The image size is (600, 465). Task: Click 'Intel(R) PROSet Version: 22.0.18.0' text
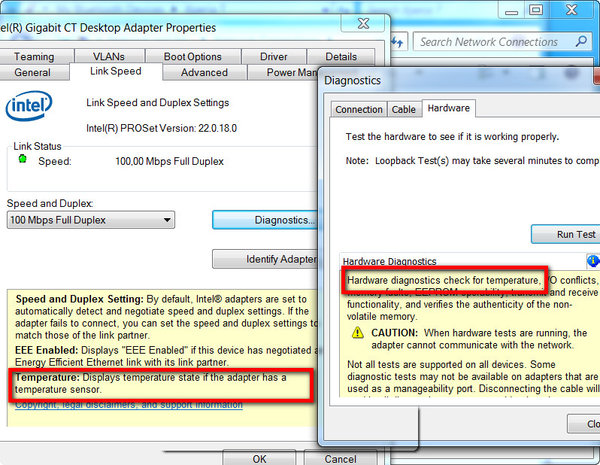pyautogui.click(x=161, y=128)
